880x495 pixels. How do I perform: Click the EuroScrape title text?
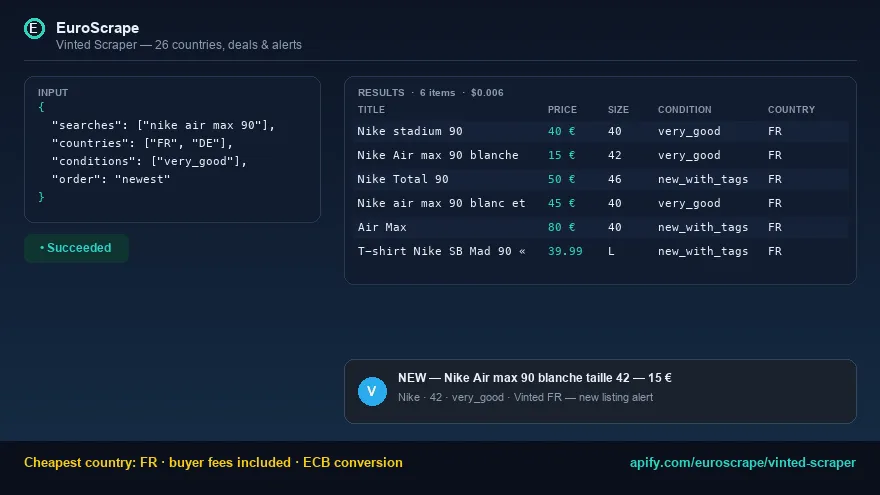pyautogui.click(x=97, y=28)
